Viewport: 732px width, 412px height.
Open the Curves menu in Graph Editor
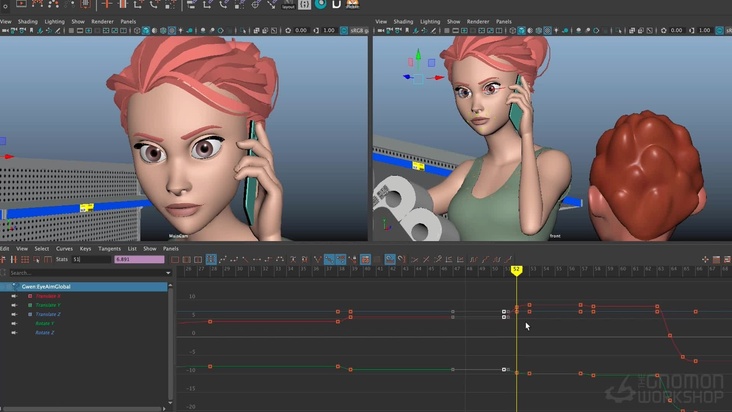coord(64,248)
